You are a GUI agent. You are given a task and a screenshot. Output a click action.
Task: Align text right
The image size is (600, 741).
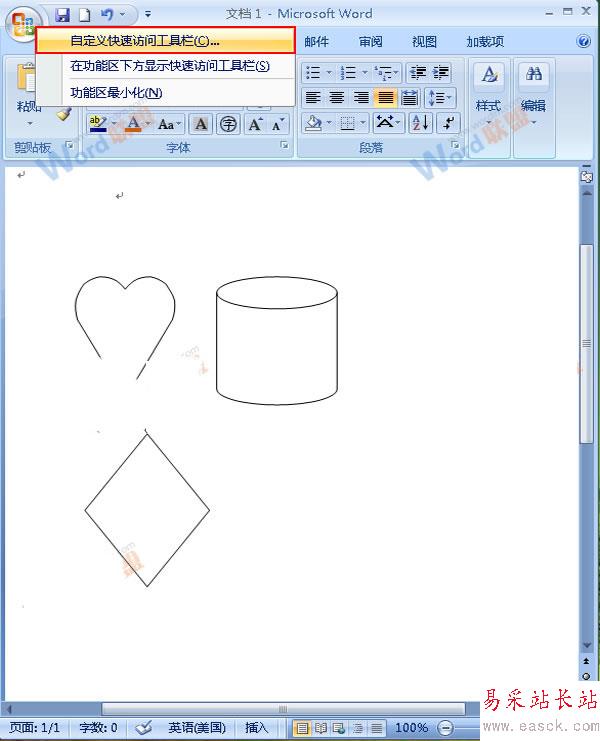[x=361, y=98]
